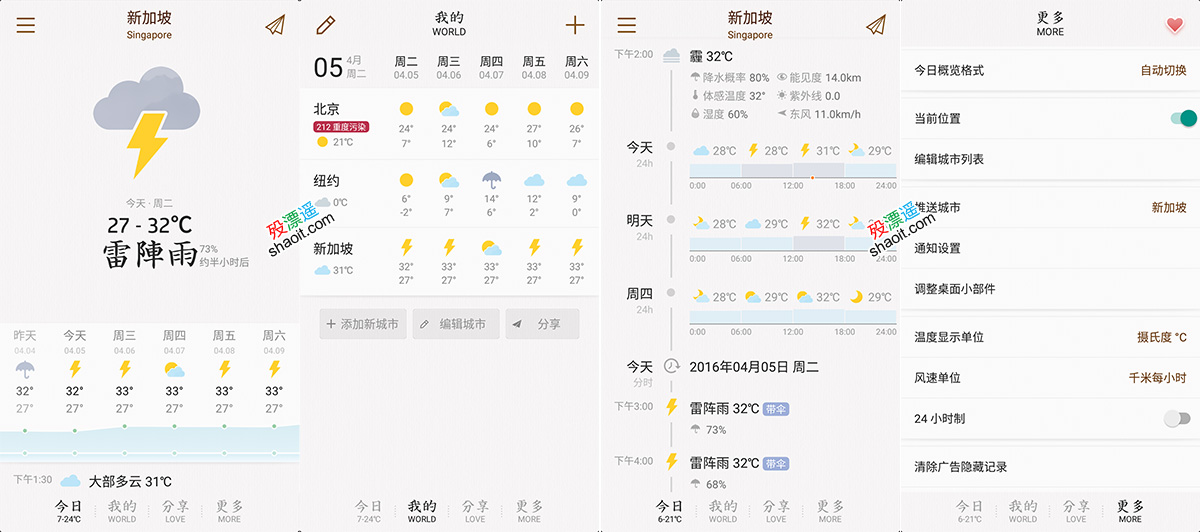
Task: Tap 添加新城市 add new city button
Action: click(363, 324)
